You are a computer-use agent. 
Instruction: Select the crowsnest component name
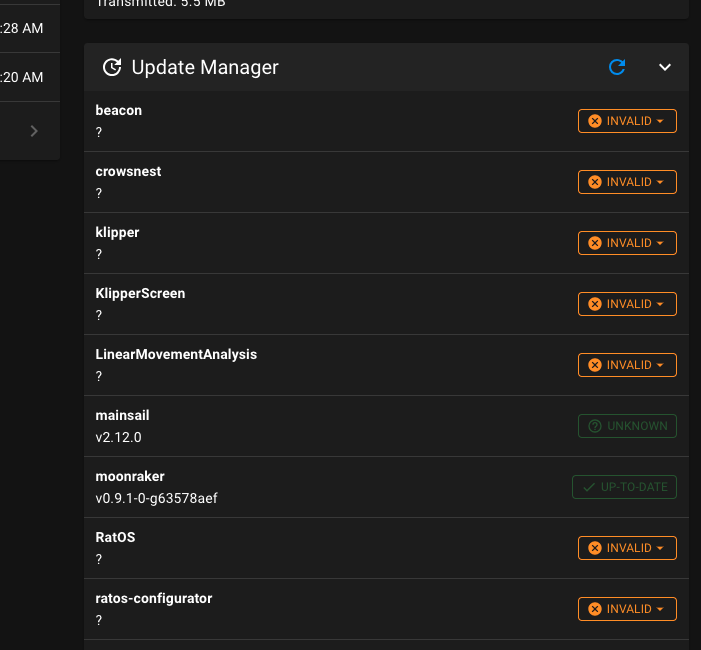tap(128, 171)
